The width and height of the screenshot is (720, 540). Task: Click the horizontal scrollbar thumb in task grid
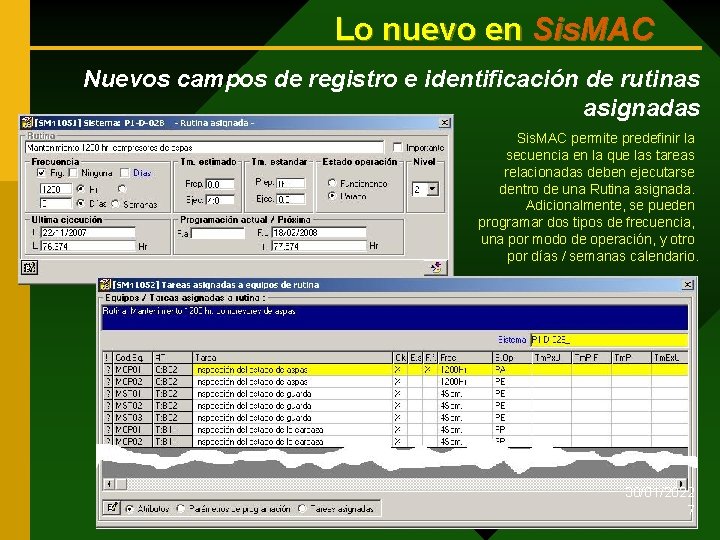click(x=121, y=484)
